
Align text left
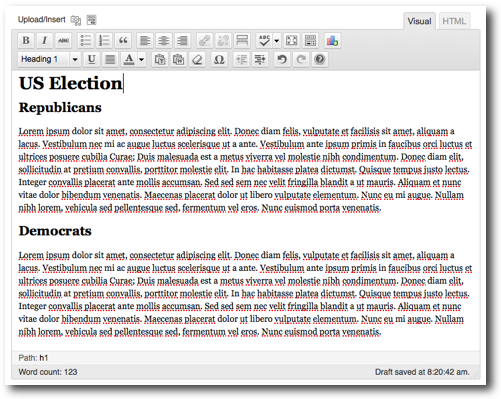point(145,41)
